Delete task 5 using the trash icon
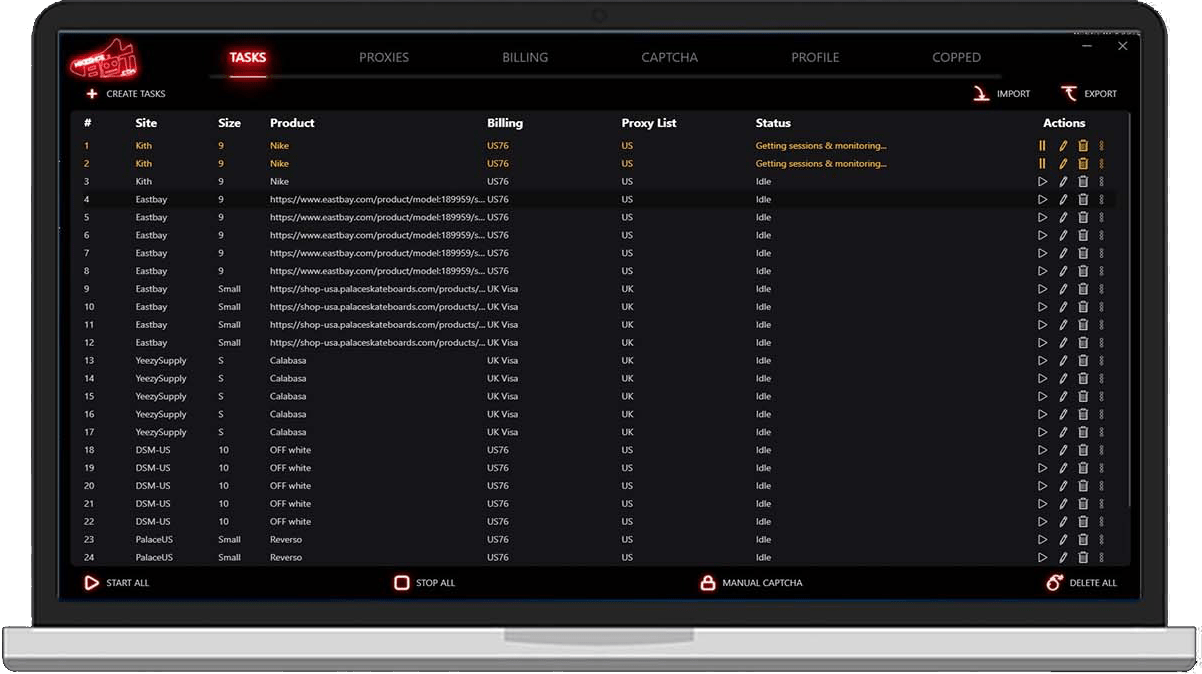This screenshot has width=1202, height=674. coord(1082,217)
